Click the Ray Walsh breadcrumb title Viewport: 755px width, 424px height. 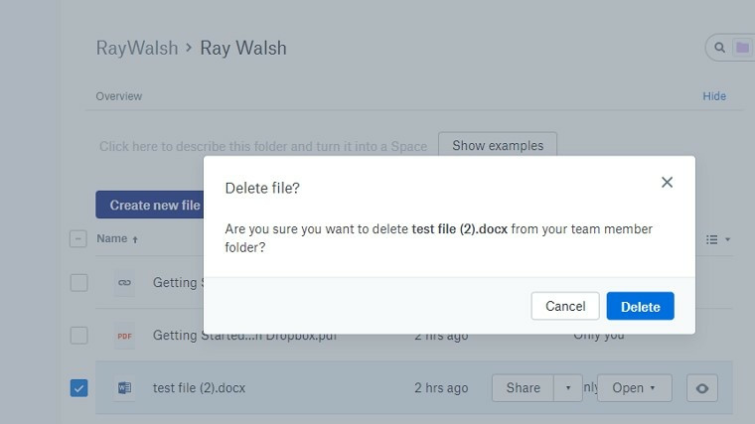(243, 48)
